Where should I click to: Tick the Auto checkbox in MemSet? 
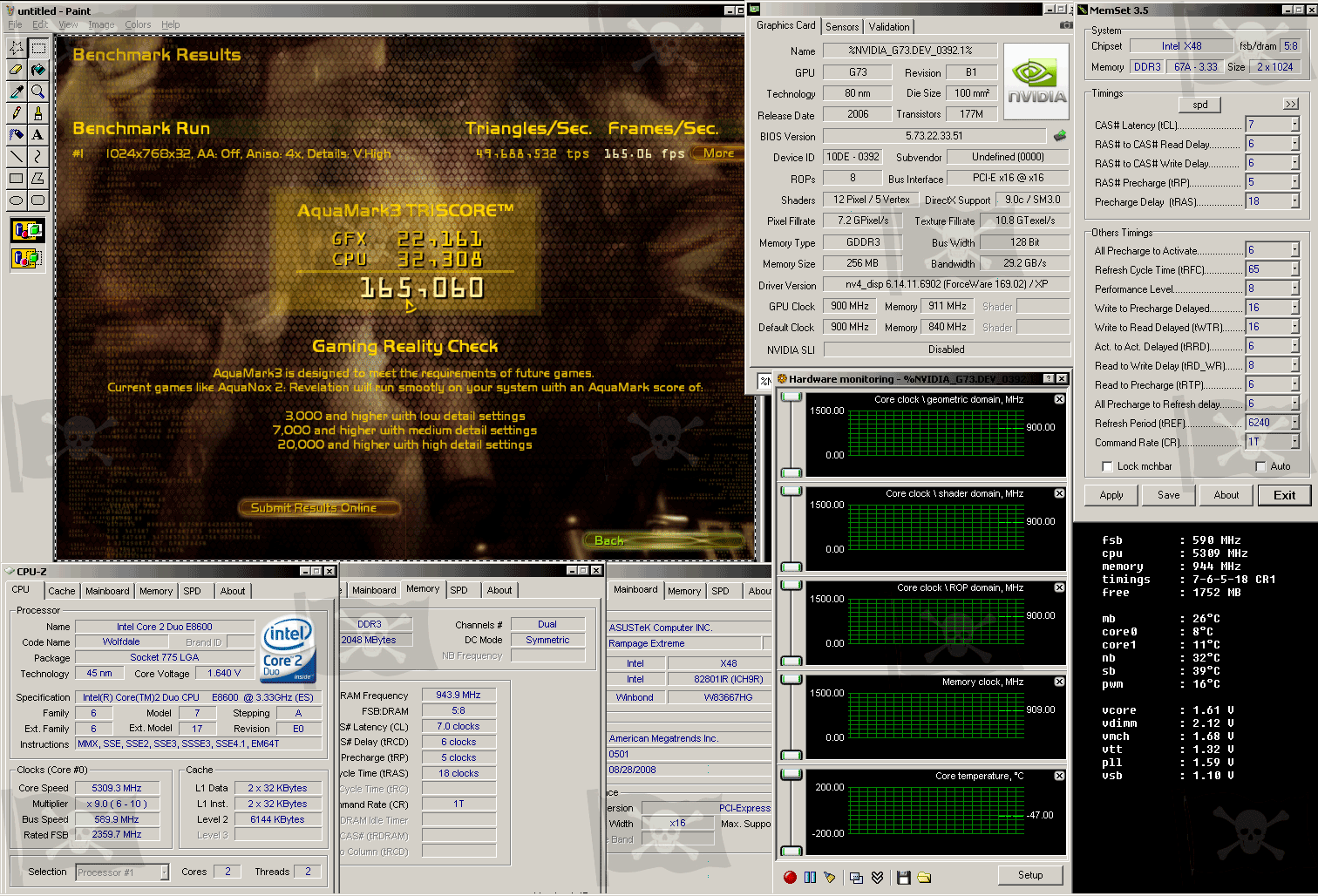coord(1260,466)
